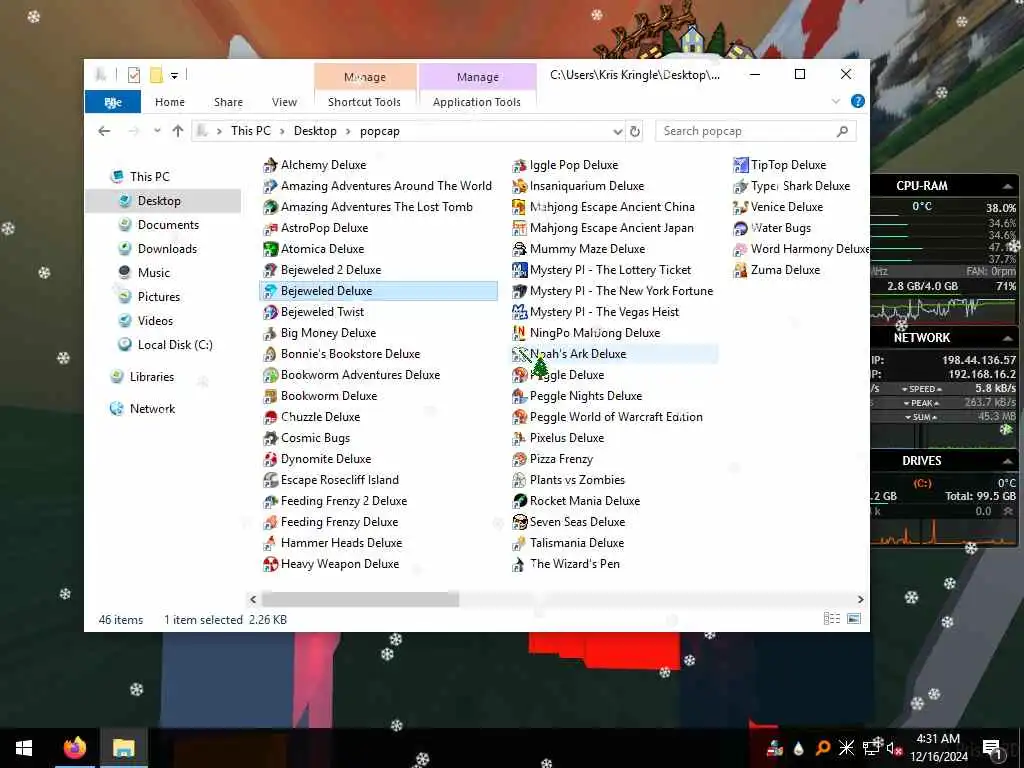Select the AstroPop Deluxe icon

[270, 229]
